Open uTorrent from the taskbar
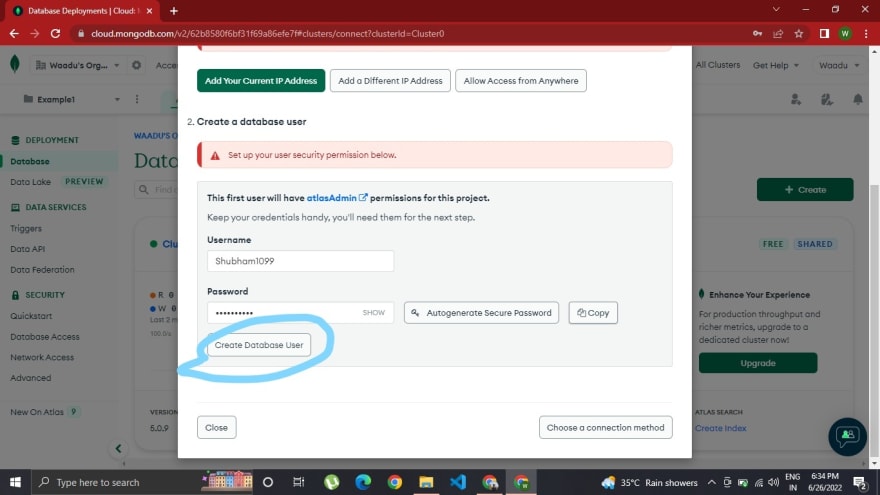The width and height of the screenshot is (880, 495). point(332,482)
